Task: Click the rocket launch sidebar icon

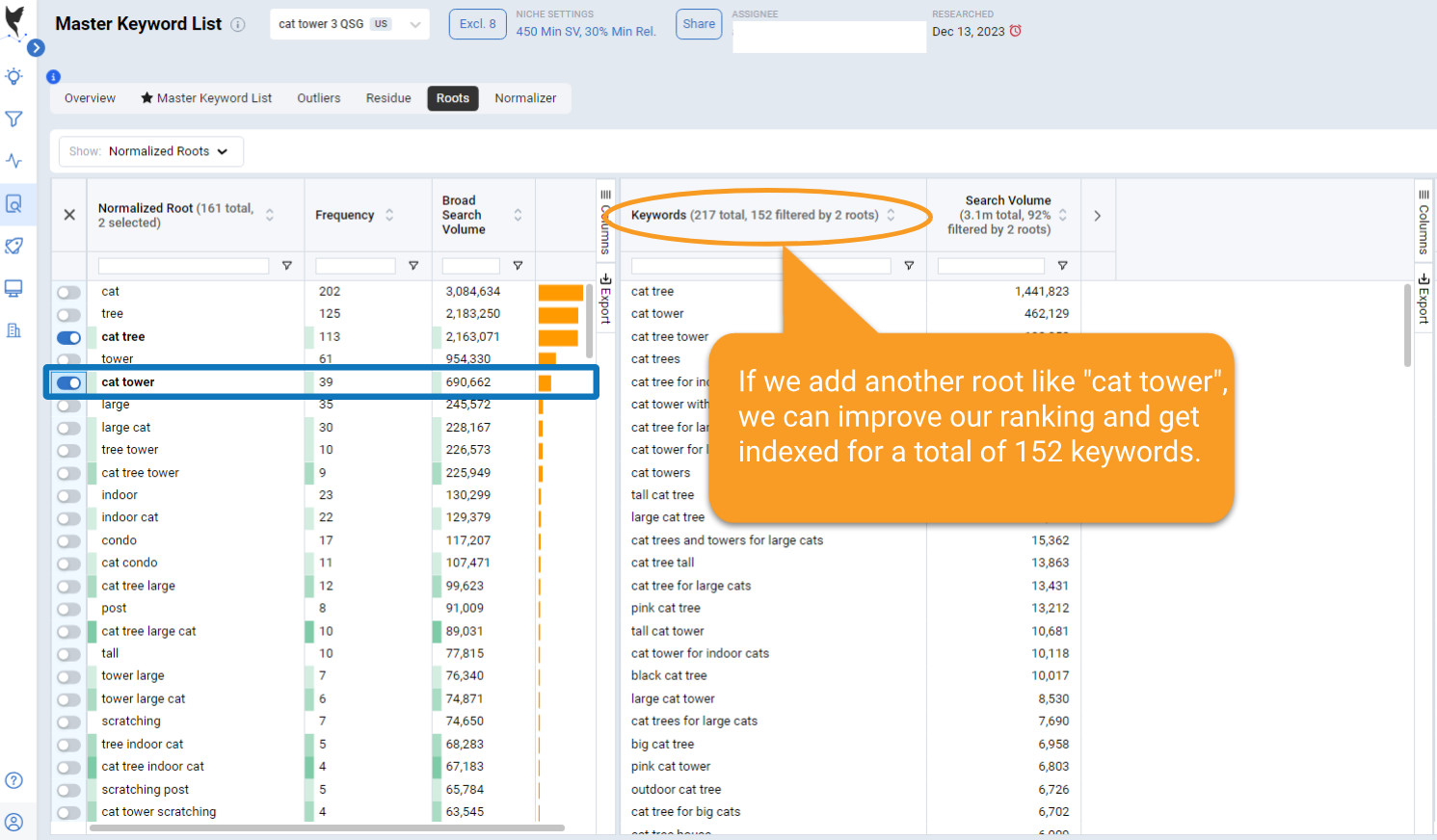Action: point(13,246)
